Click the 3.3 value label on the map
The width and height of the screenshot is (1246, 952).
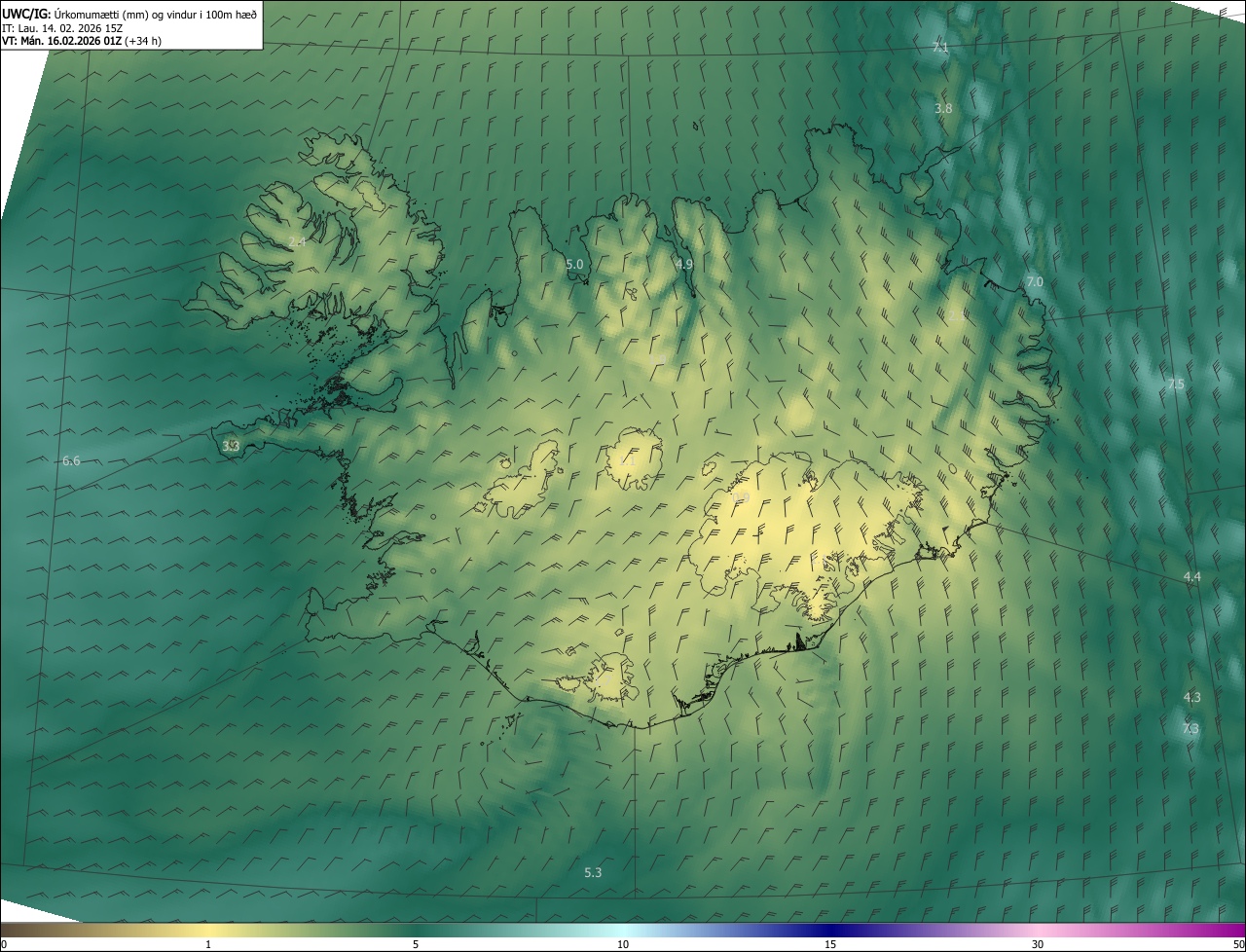[x=231, y=446]
